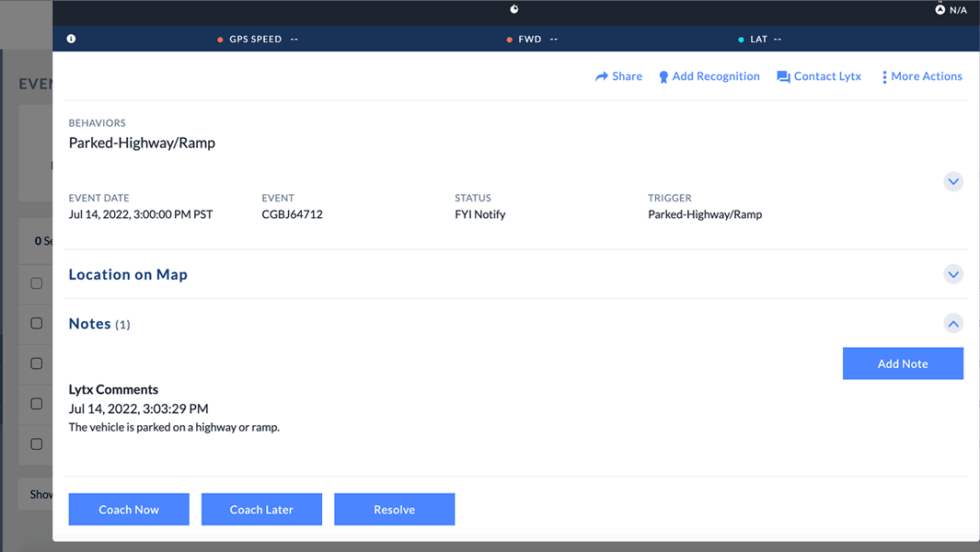Click the GPS Speed indicator dot

point(220,40)
